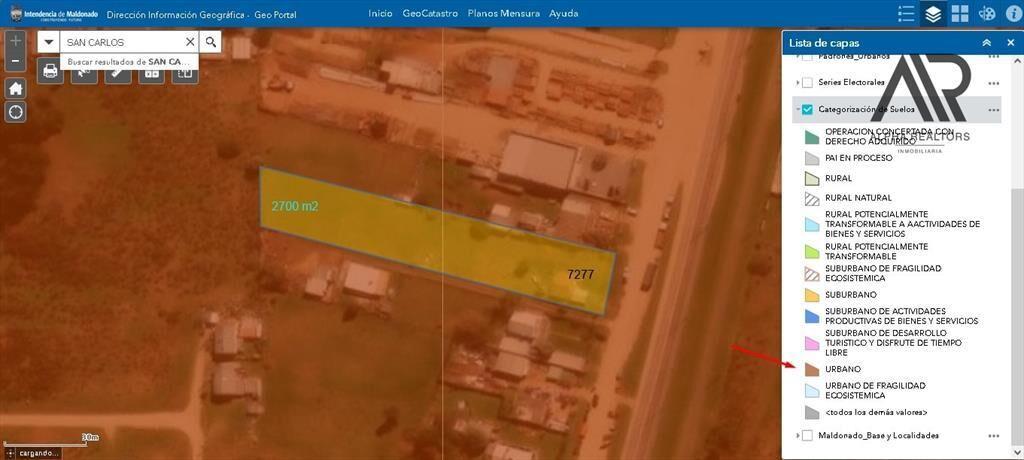
Task: Expand Maldonado_Base y Localidades layer tree
Action: pyautogui.click(x=797, y=436)
